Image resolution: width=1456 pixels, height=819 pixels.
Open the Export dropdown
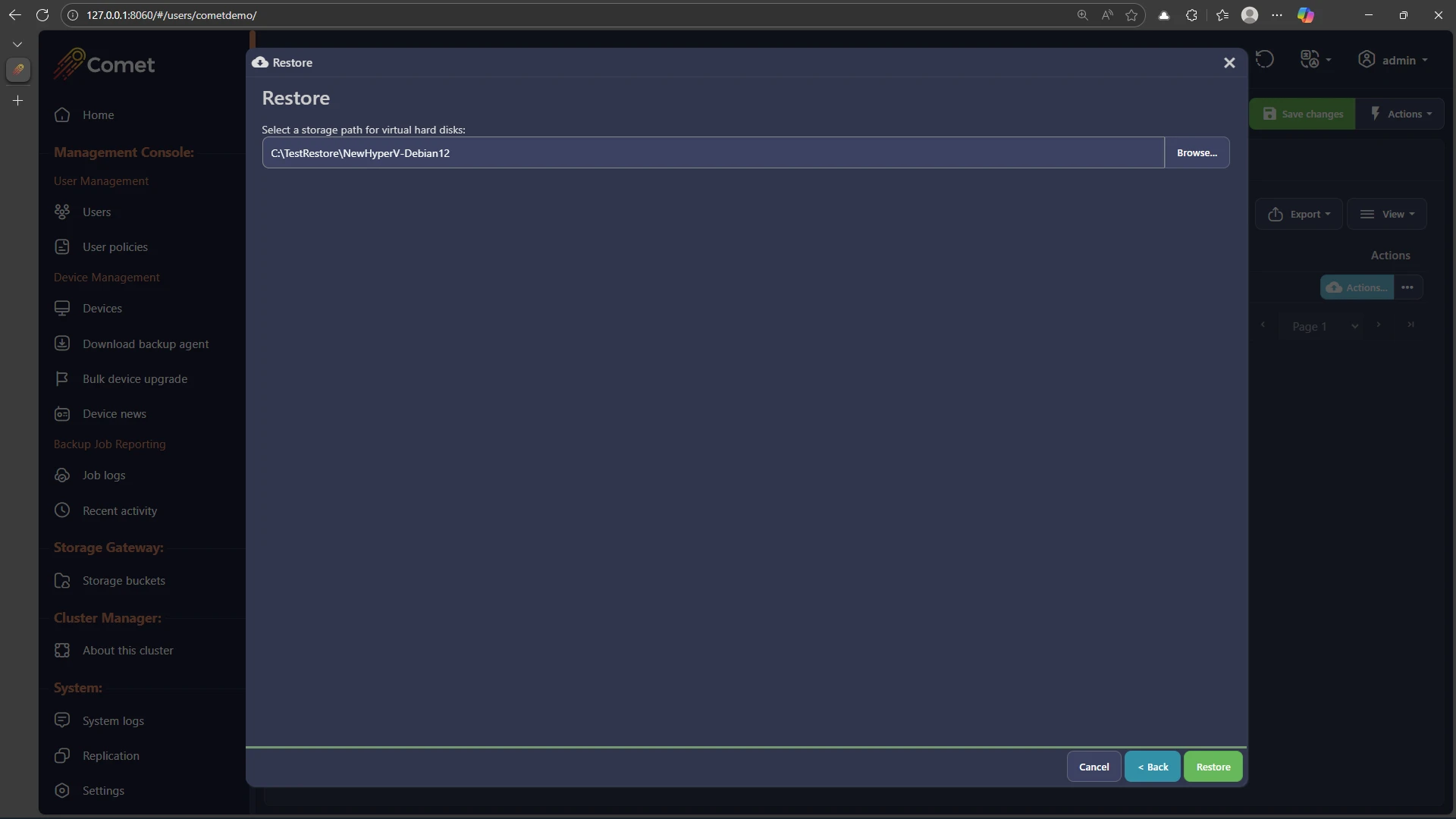1299,214
